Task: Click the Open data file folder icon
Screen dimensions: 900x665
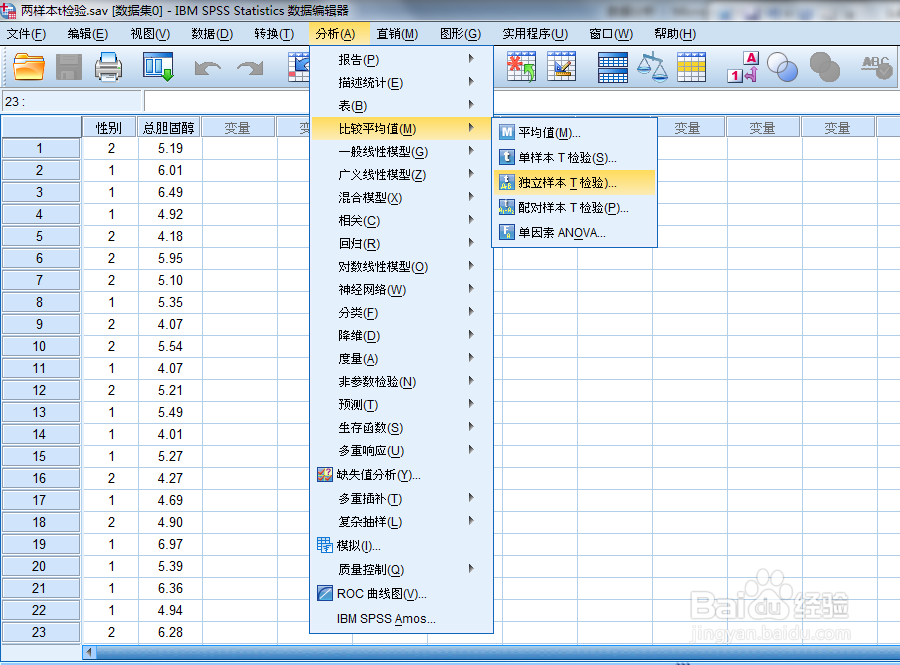Action: pos(29,67)
